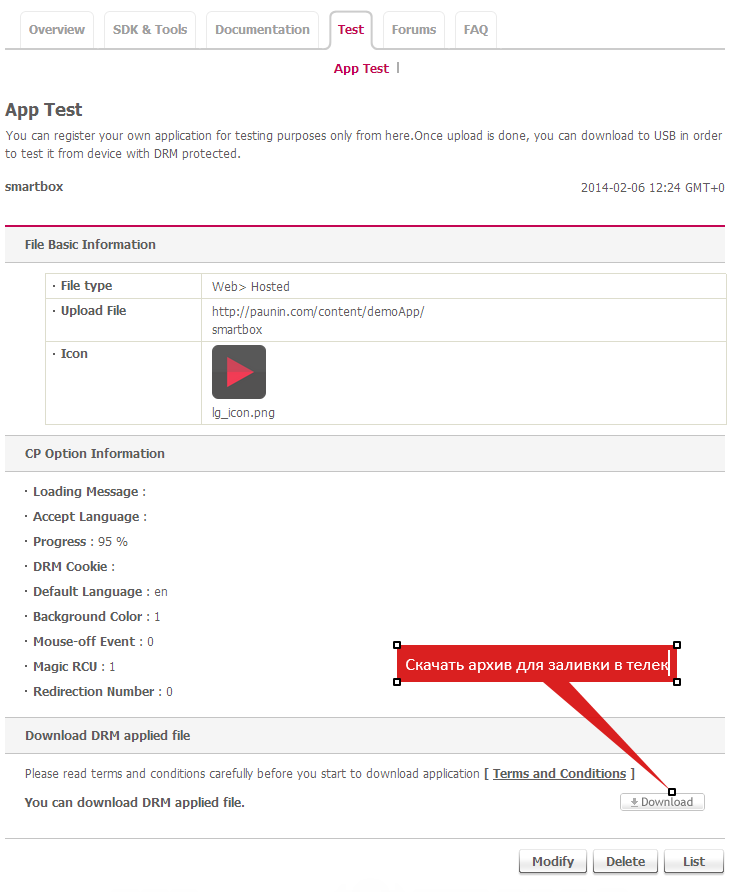Click the Modify button
The height and width of the screenshot is (892, 741).
pyautogui.click(x=553, y=861)
